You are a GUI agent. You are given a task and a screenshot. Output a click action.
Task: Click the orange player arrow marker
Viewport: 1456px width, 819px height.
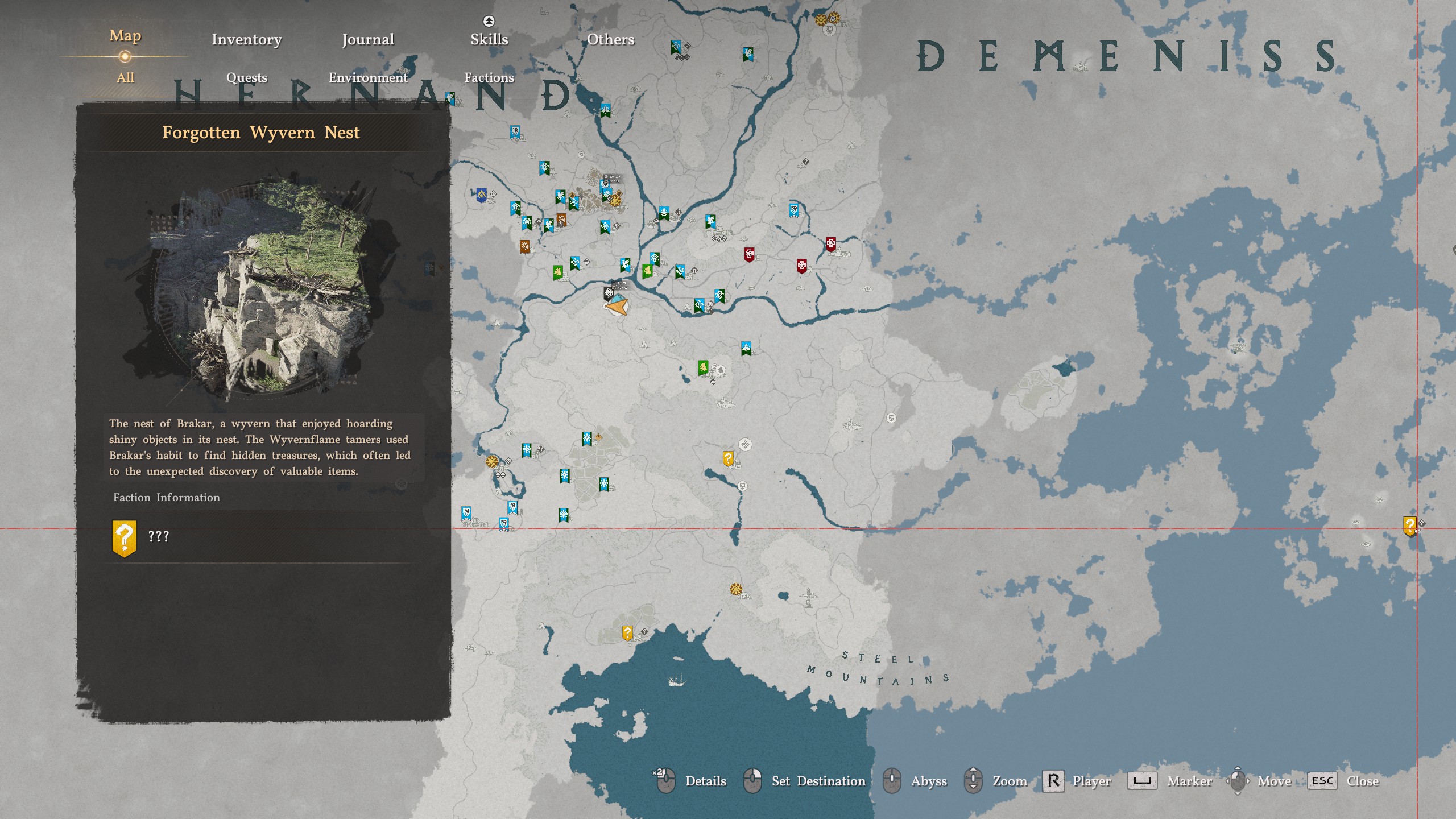(x=617, y=307)
